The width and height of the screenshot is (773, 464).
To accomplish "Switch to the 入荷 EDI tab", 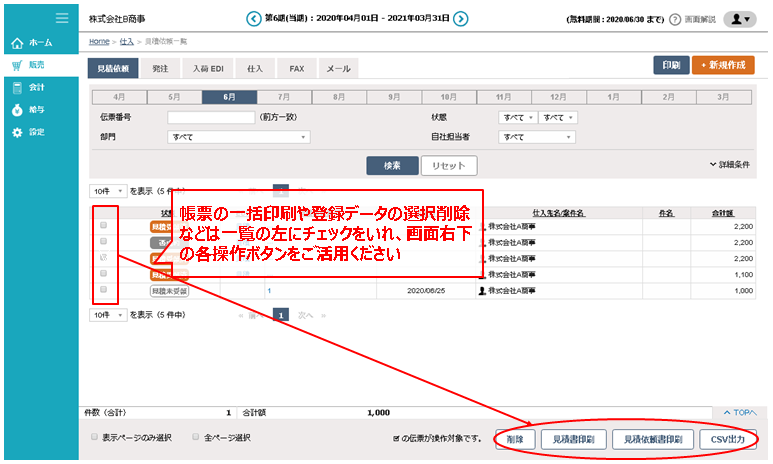I will pyautogui.click(x=207, y=68).
